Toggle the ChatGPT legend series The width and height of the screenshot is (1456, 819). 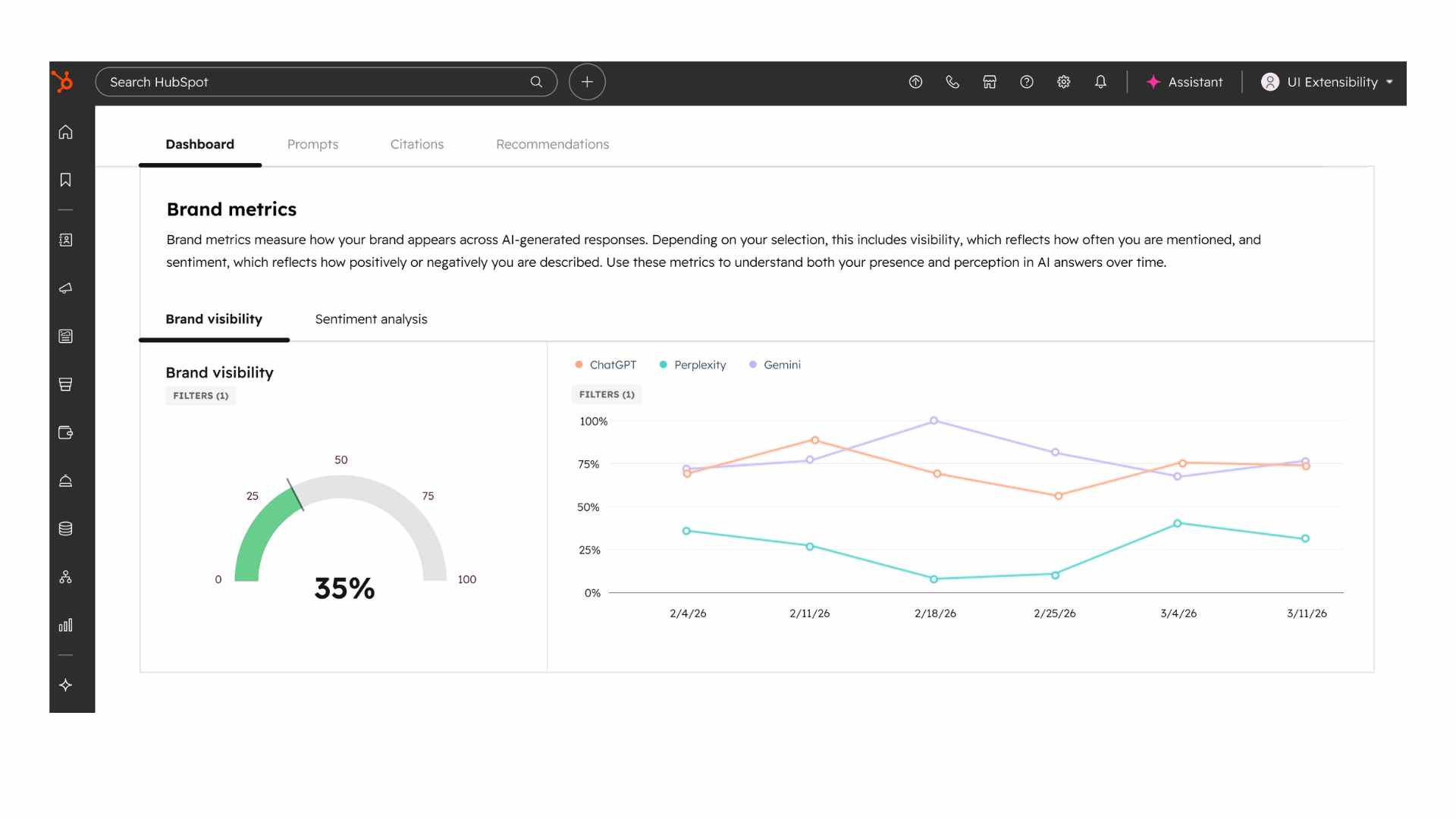(606, 365)
